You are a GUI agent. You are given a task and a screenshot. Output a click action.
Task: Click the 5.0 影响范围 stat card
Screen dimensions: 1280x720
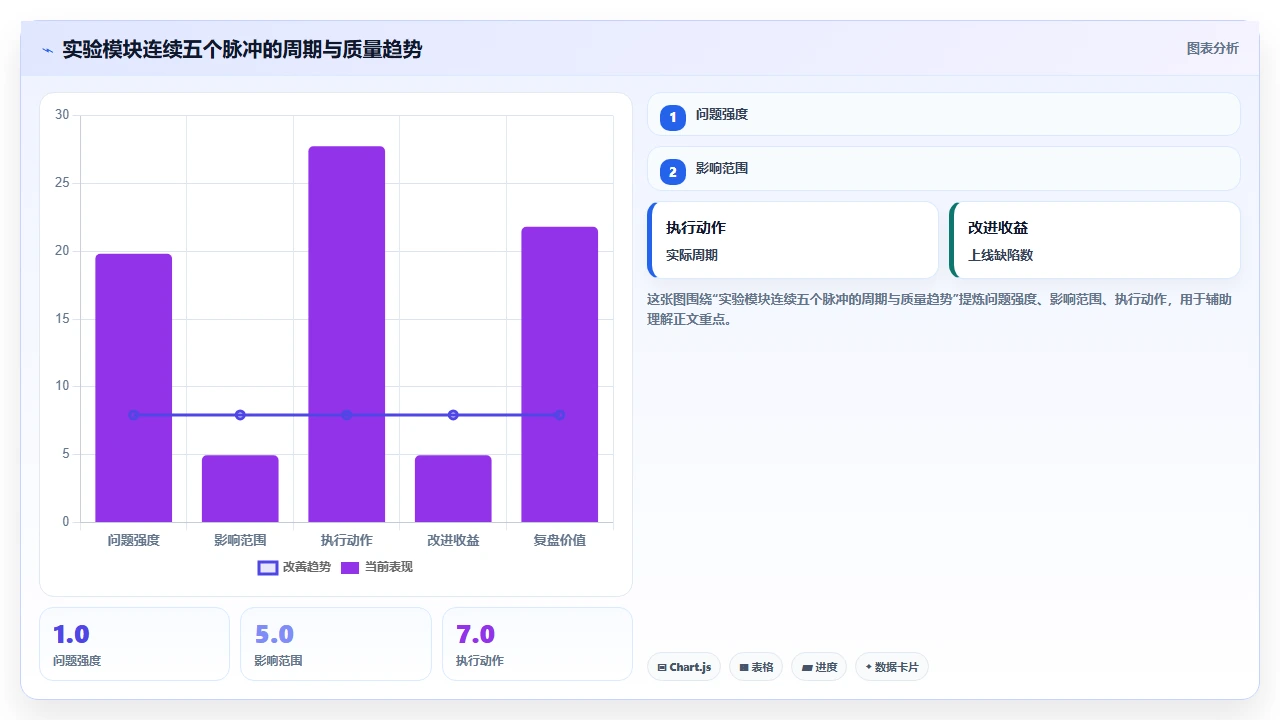pos(336,644)
